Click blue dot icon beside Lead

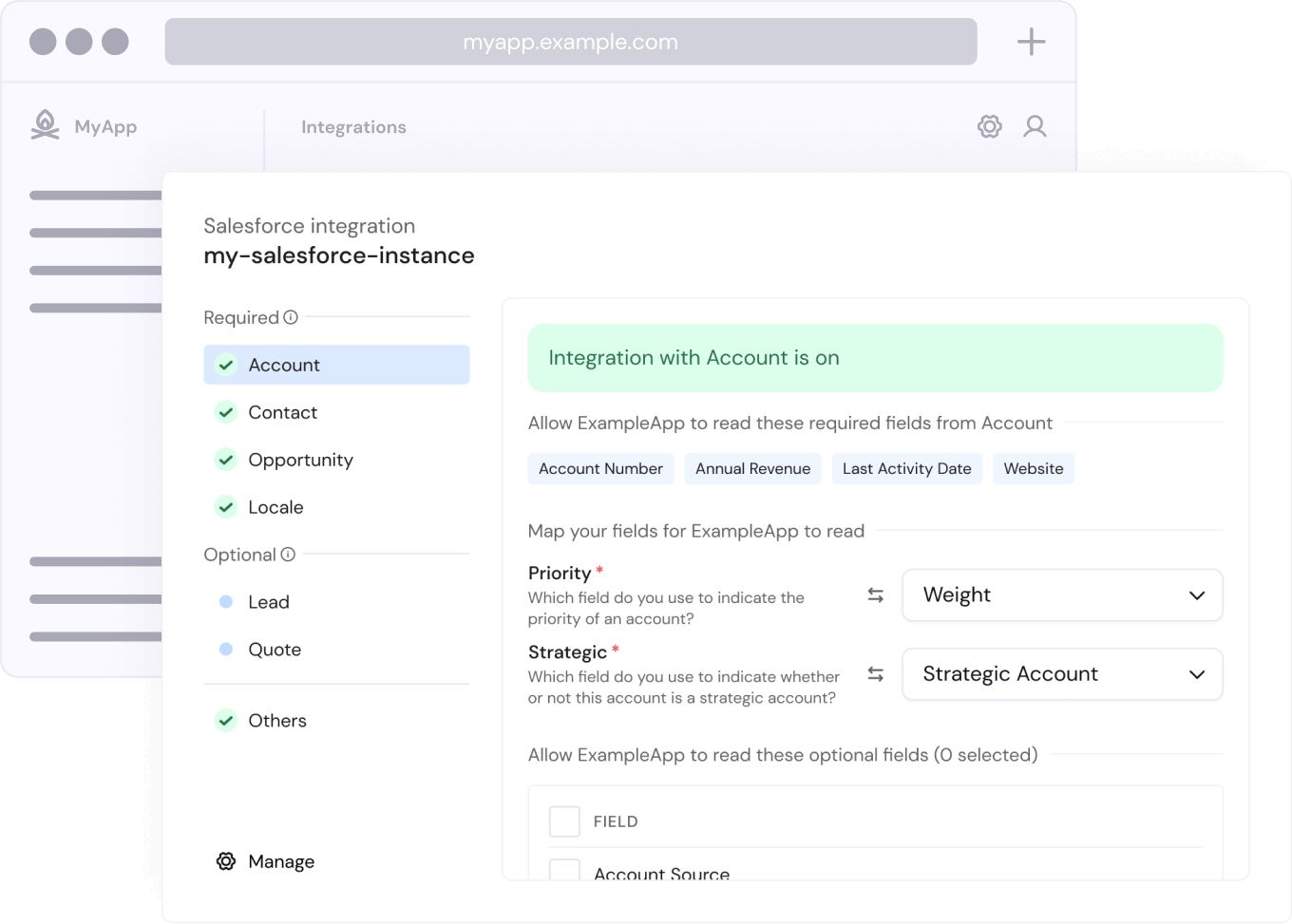(226, 602)
